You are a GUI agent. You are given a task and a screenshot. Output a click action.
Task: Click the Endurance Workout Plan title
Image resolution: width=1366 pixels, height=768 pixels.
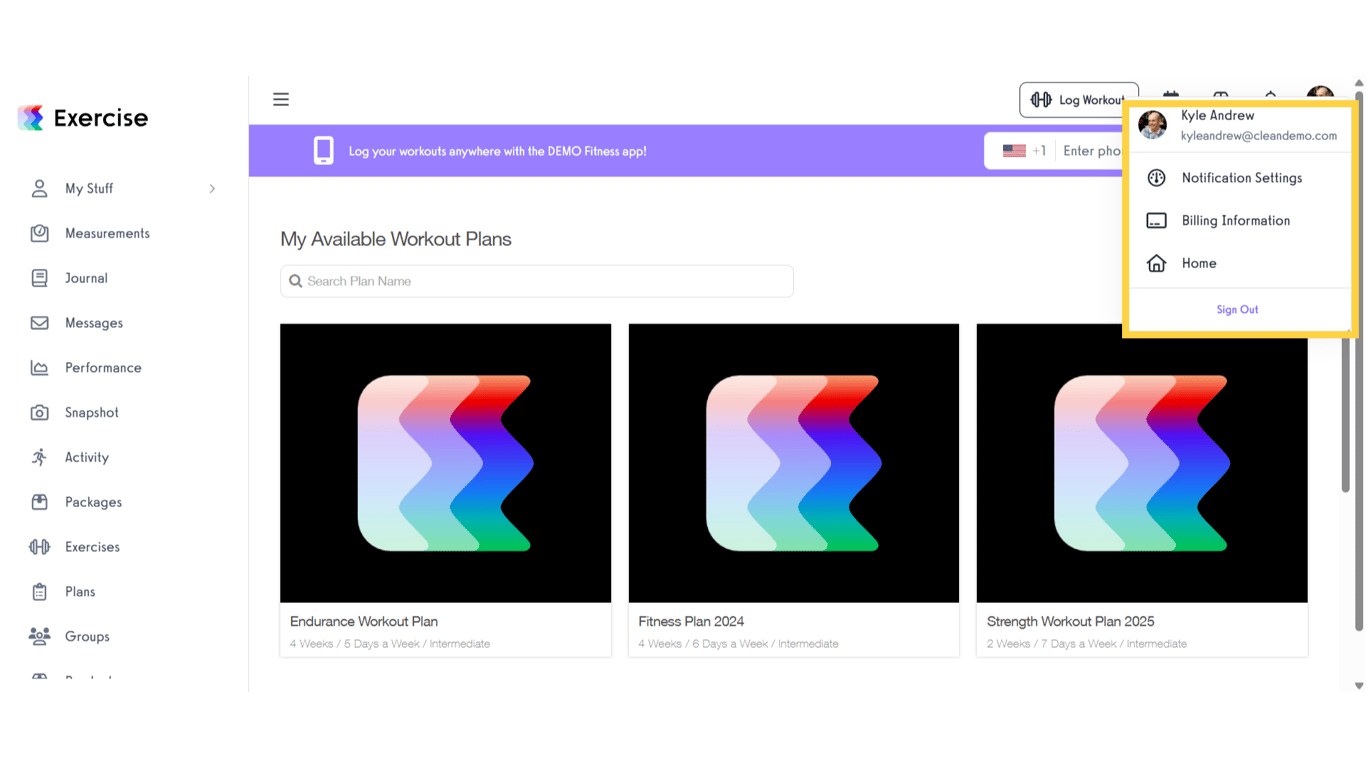pos(364,621)
